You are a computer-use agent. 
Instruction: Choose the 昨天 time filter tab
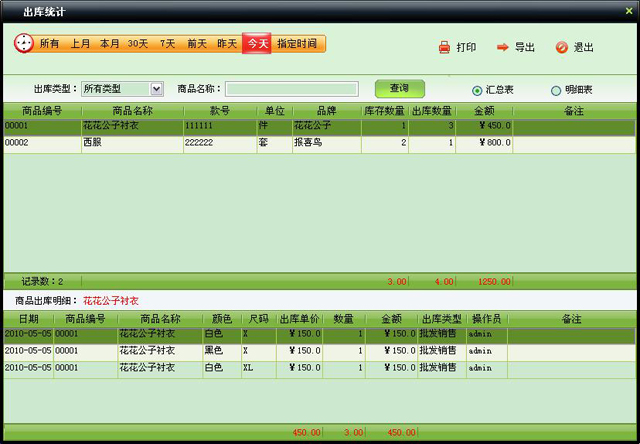tap(227, 44)
